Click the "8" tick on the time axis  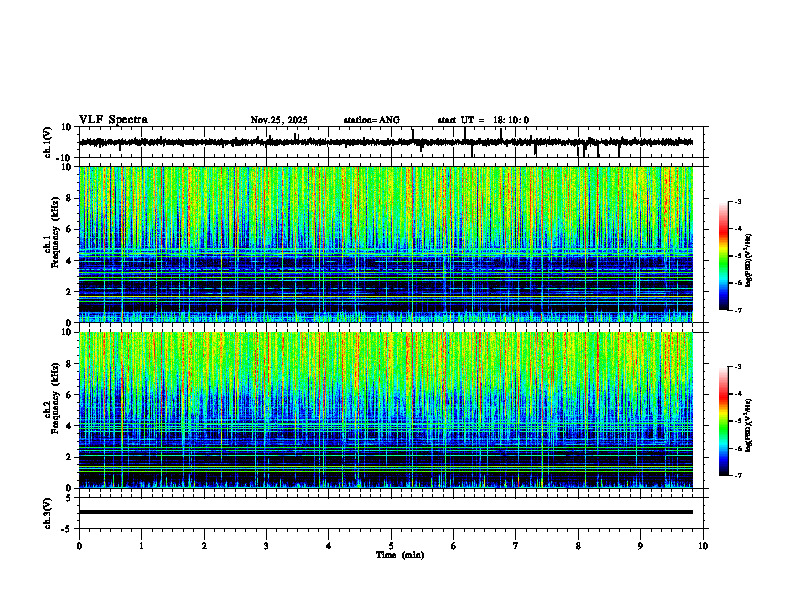pyautogui.click(x=578, y=546)
